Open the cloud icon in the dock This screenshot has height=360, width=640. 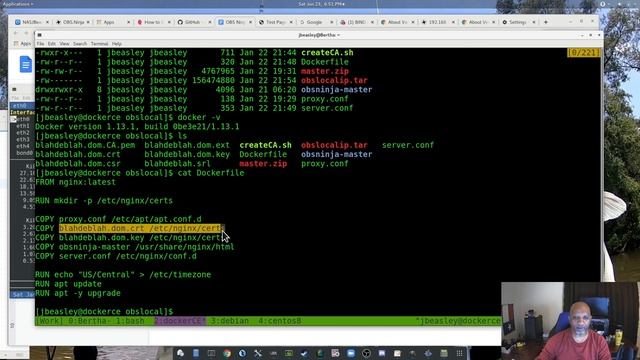180,353
